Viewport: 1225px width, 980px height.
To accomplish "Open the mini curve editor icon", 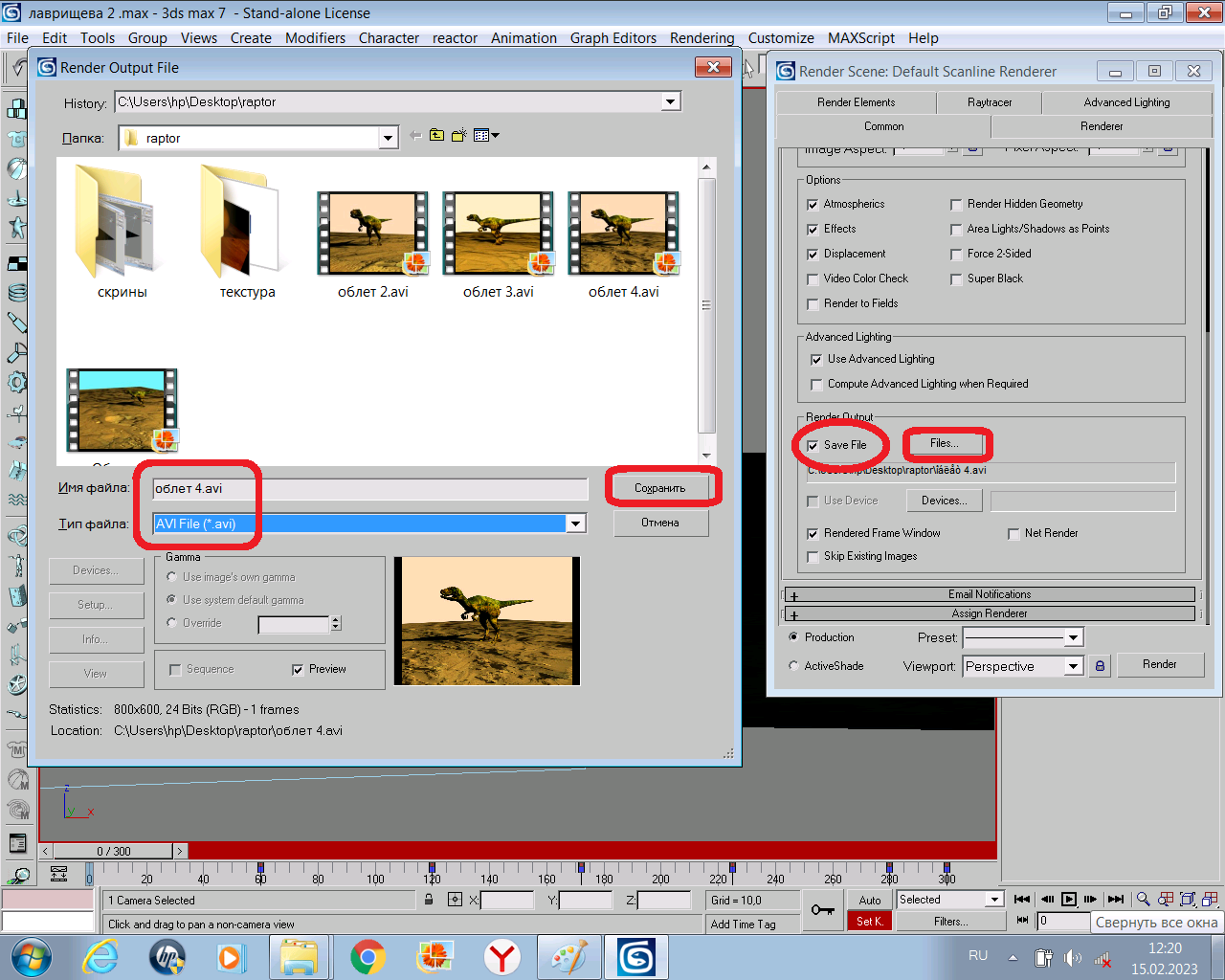I will coord(58,874).
